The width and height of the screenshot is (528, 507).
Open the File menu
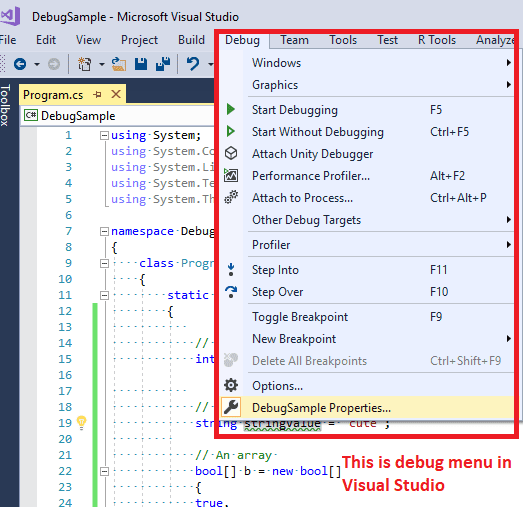[8, 40]
